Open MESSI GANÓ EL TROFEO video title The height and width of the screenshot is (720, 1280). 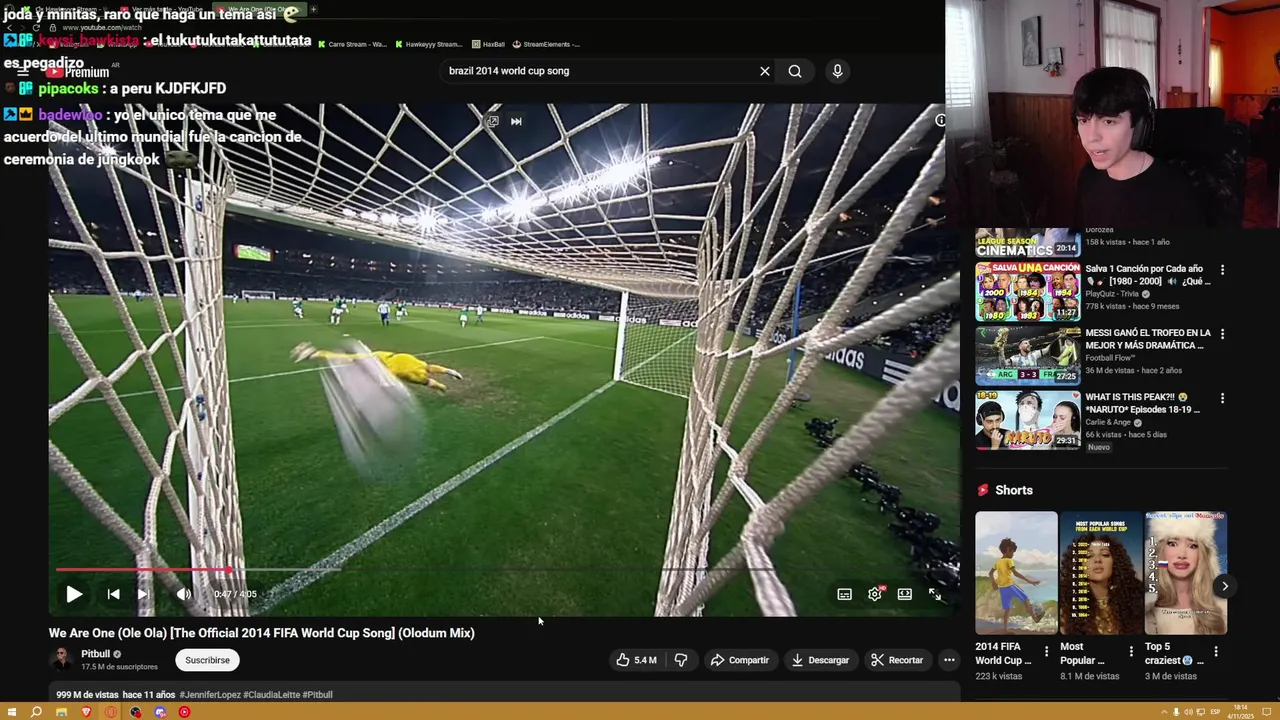[x=1148, y=339]
